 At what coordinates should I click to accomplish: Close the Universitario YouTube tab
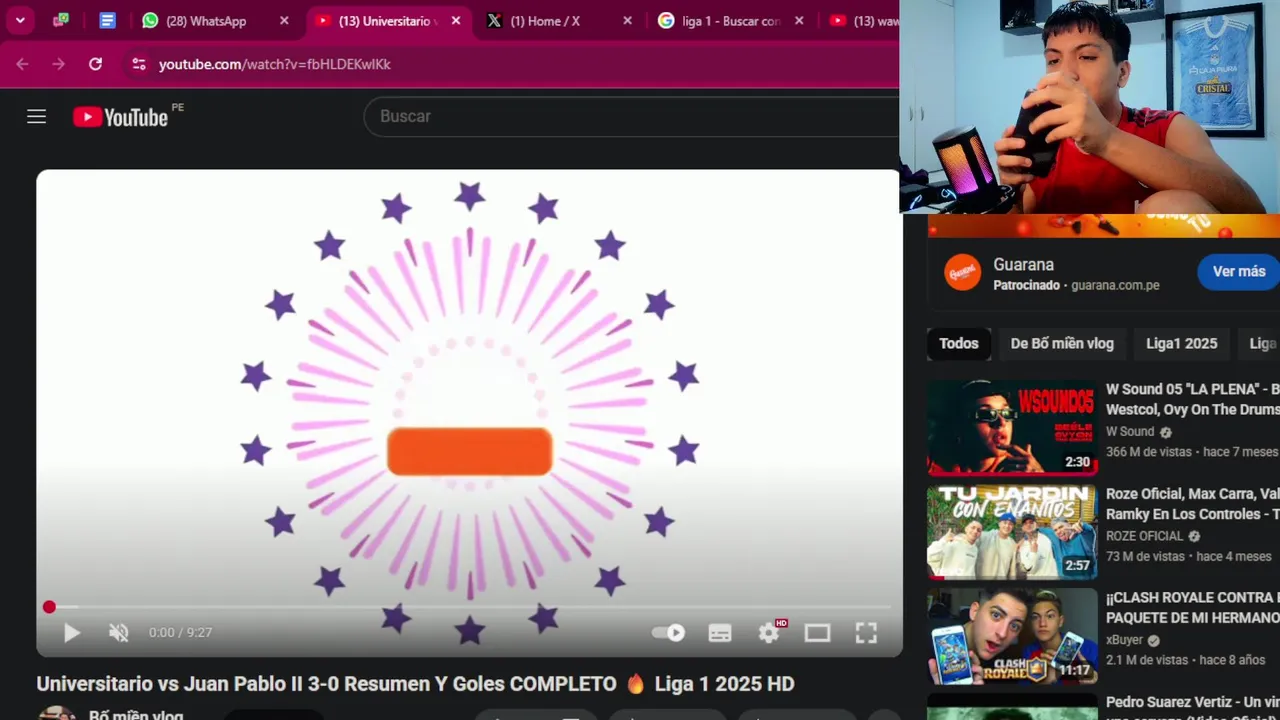coord(456,20)
